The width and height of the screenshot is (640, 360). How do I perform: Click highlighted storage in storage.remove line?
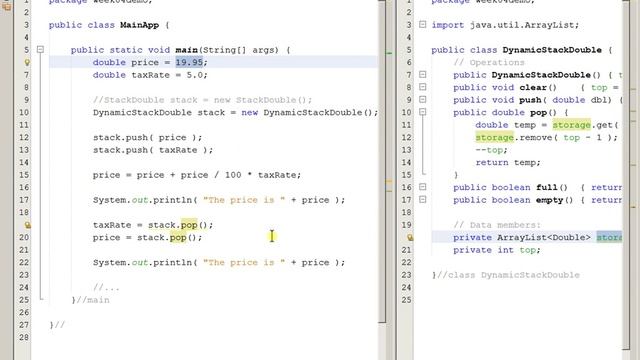coord(494,138)
